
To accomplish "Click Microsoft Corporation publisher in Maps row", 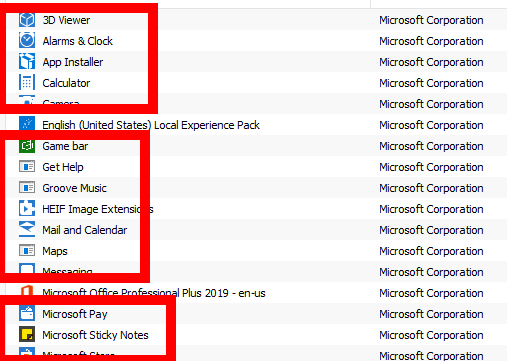I will 431,251.
